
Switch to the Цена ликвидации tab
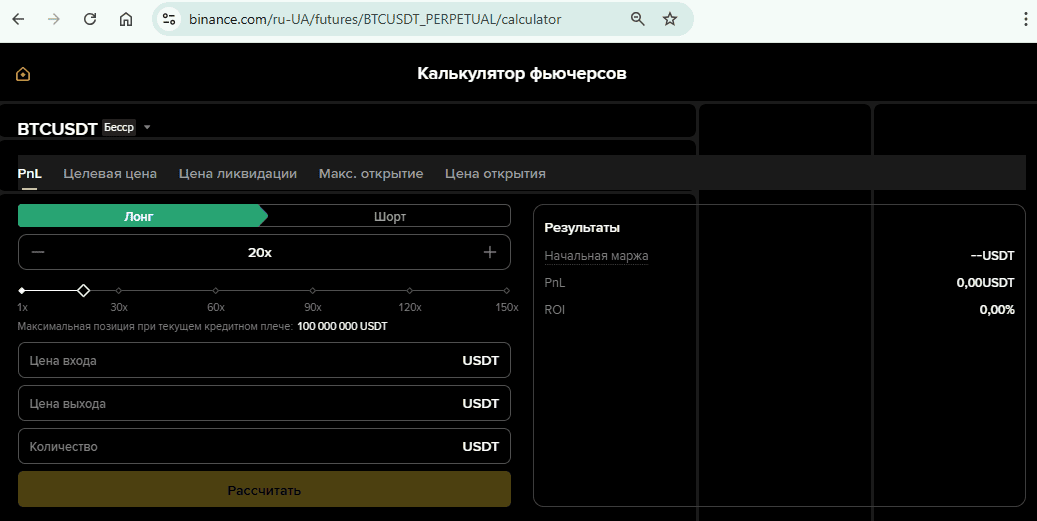click(x=237, y=174)
